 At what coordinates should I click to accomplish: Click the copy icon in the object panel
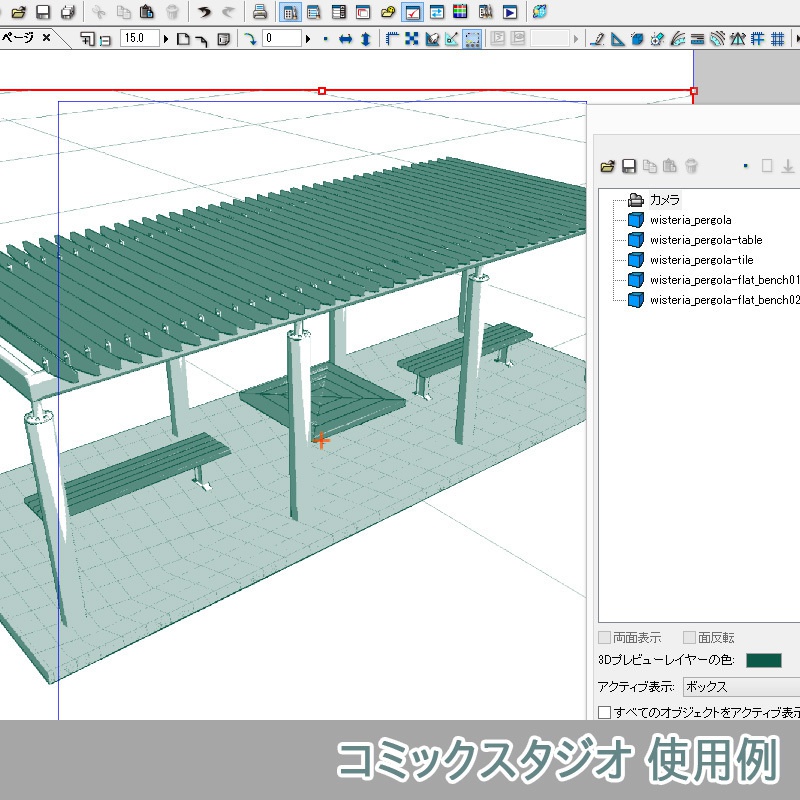(651, 166)
